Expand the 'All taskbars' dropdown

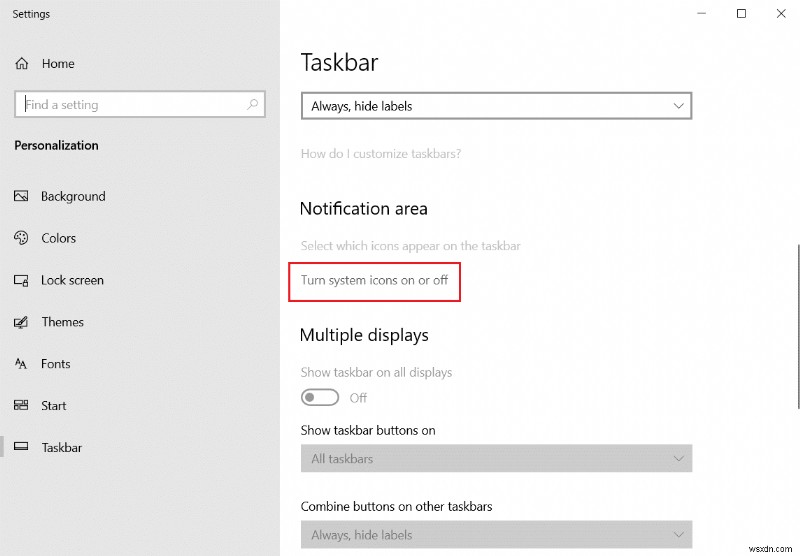click(x=496, y=459)
